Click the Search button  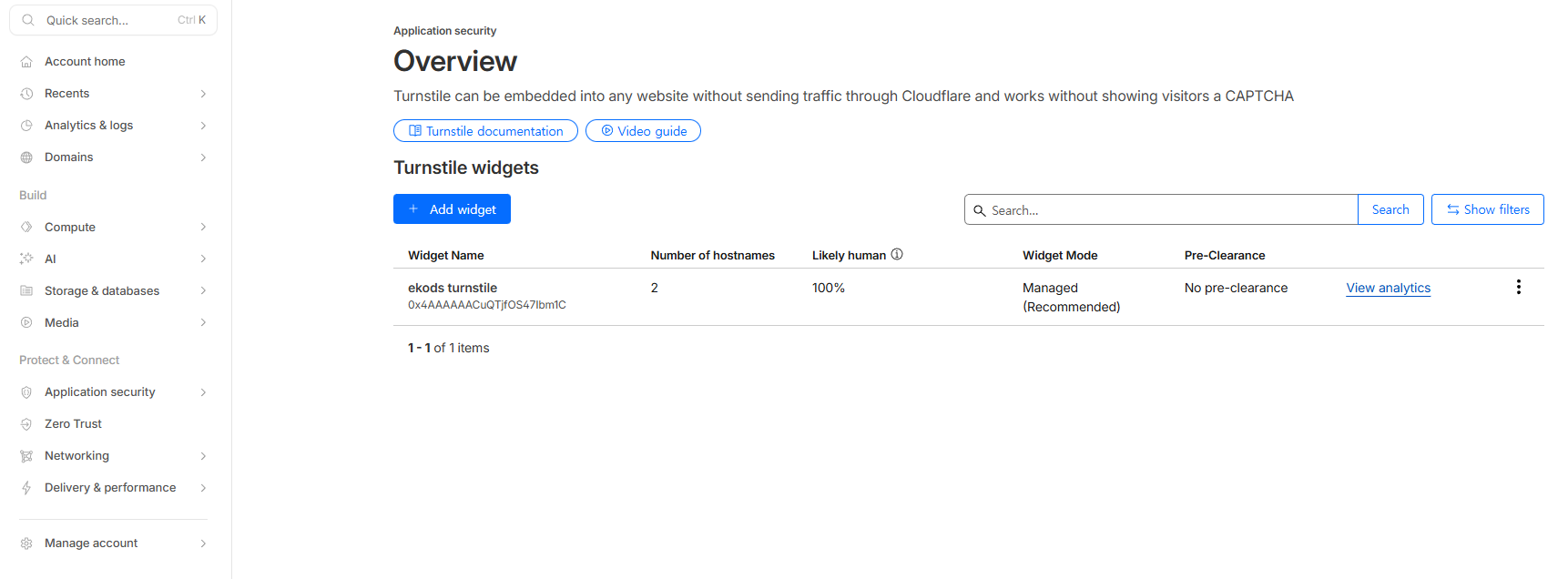(x=1390, y=209)
